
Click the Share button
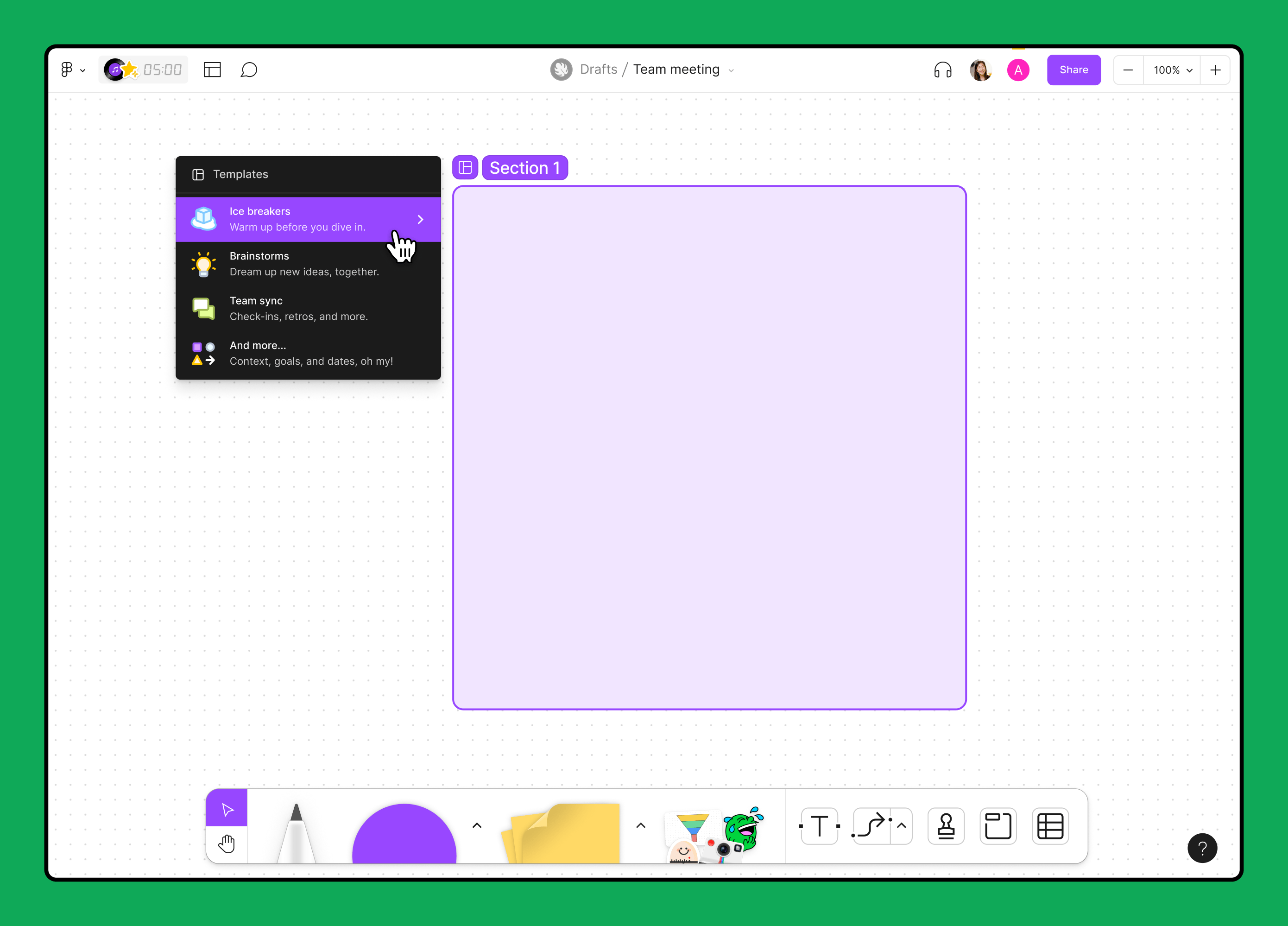tap(1073, 70)
